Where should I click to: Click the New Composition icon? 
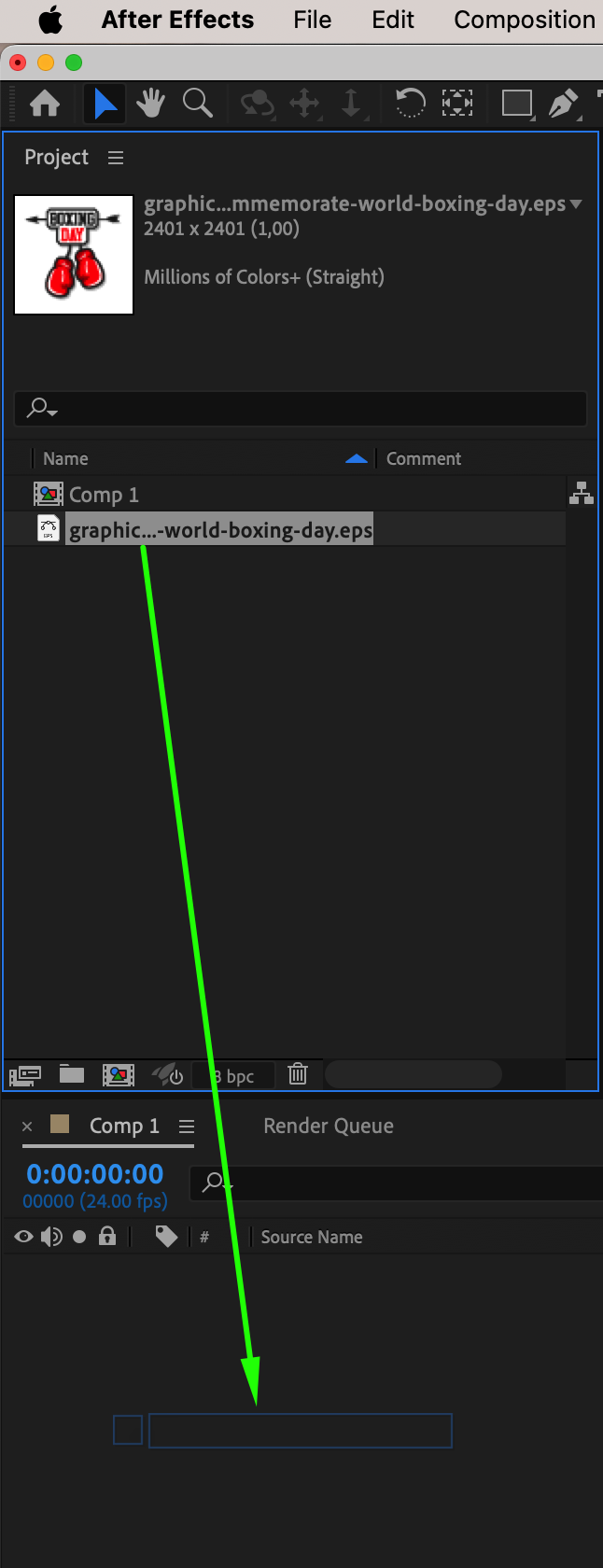(119, 1075)
